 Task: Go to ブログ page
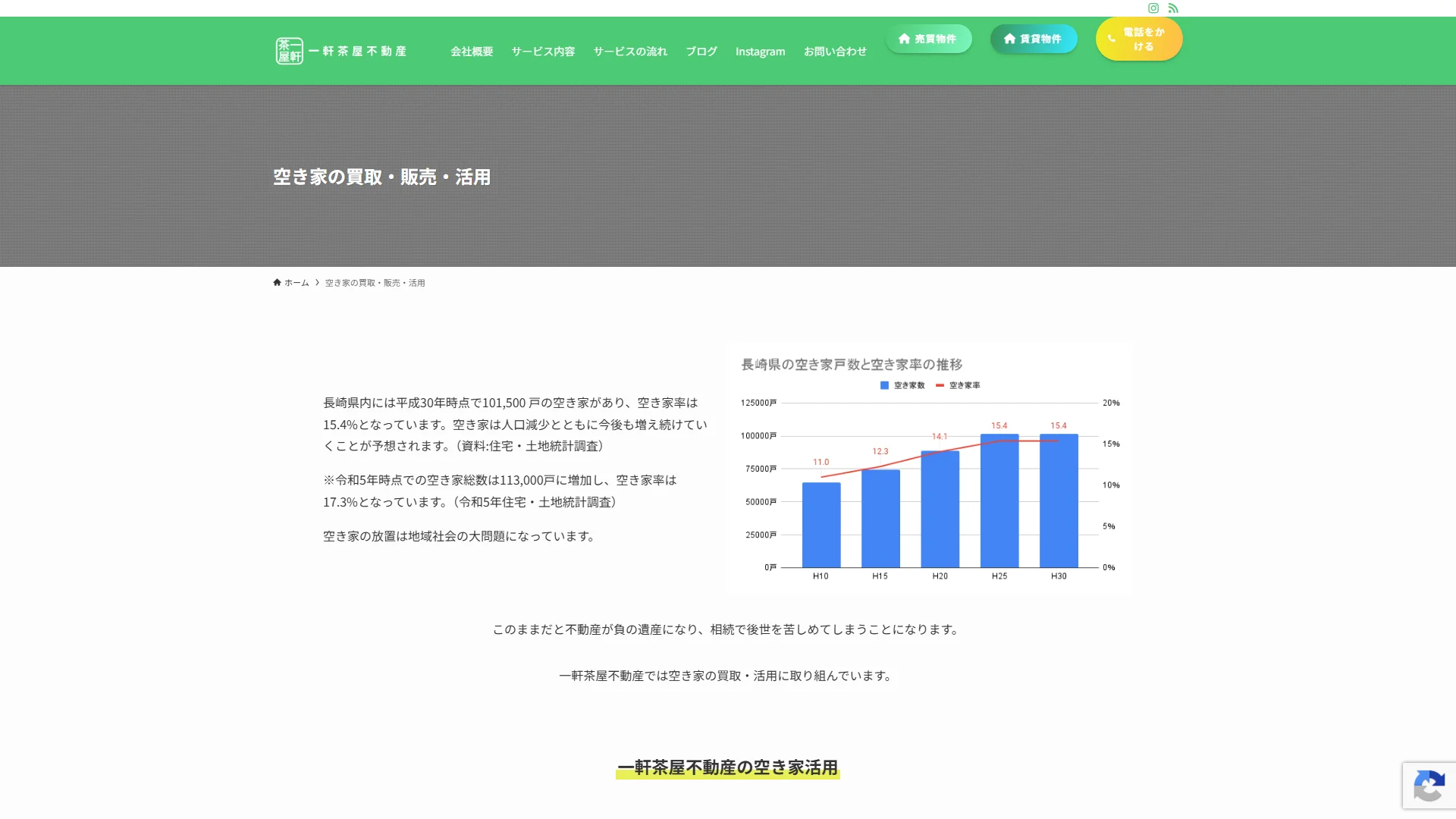click(701, 51)
